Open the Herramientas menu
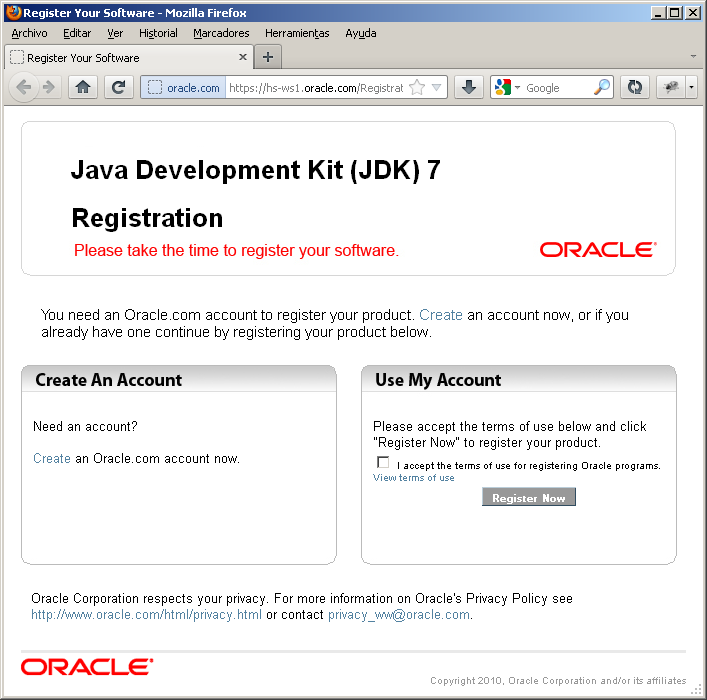Viewport: 707px width, 700px height. (x=297, y=33)
